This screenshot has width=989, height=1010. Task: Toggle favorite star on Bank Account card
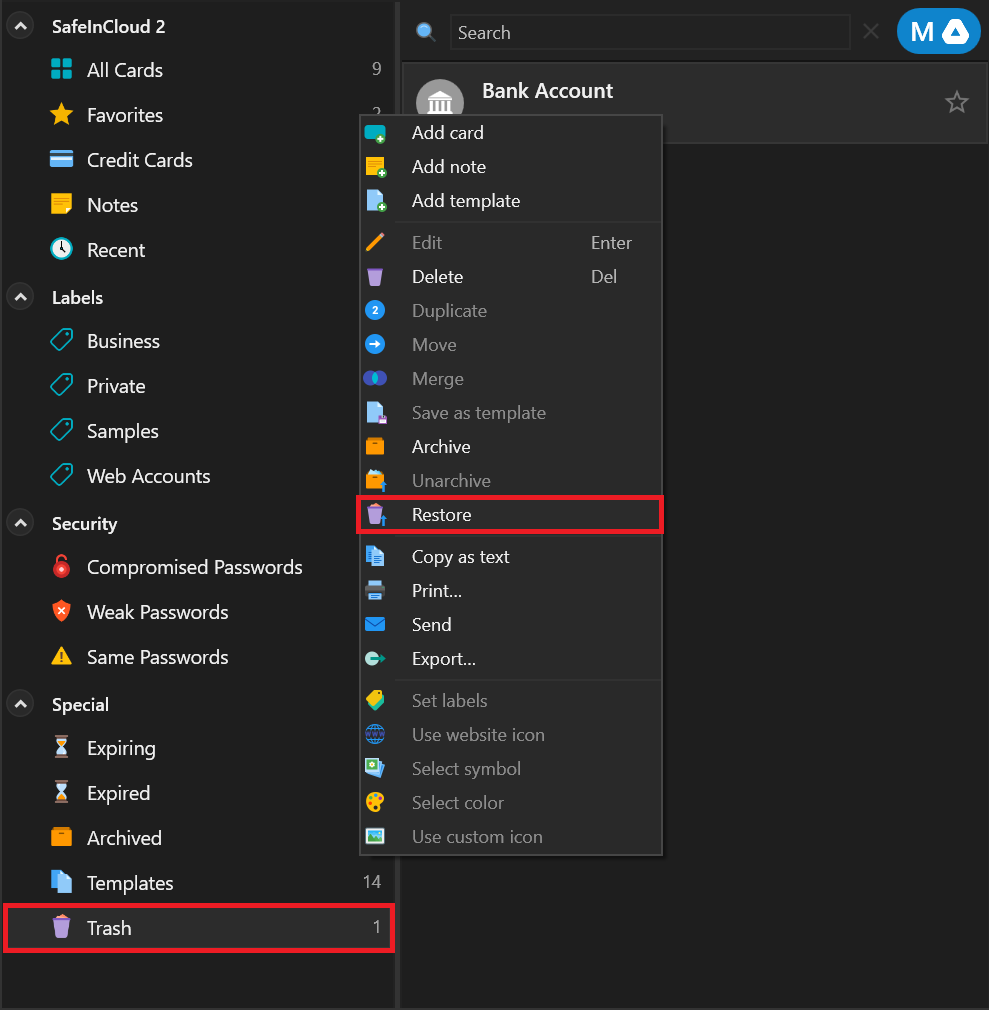click(956, 102)
